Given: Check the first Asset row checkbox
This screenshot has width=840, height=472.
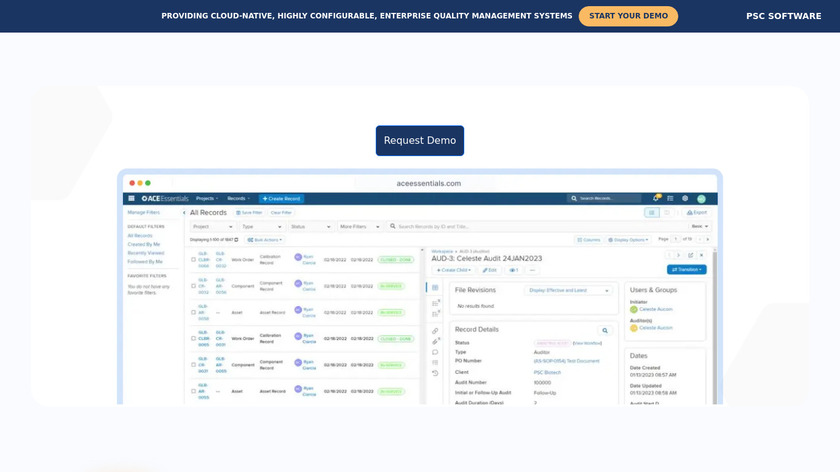Looking at the screenshot, I should [194, 312].
